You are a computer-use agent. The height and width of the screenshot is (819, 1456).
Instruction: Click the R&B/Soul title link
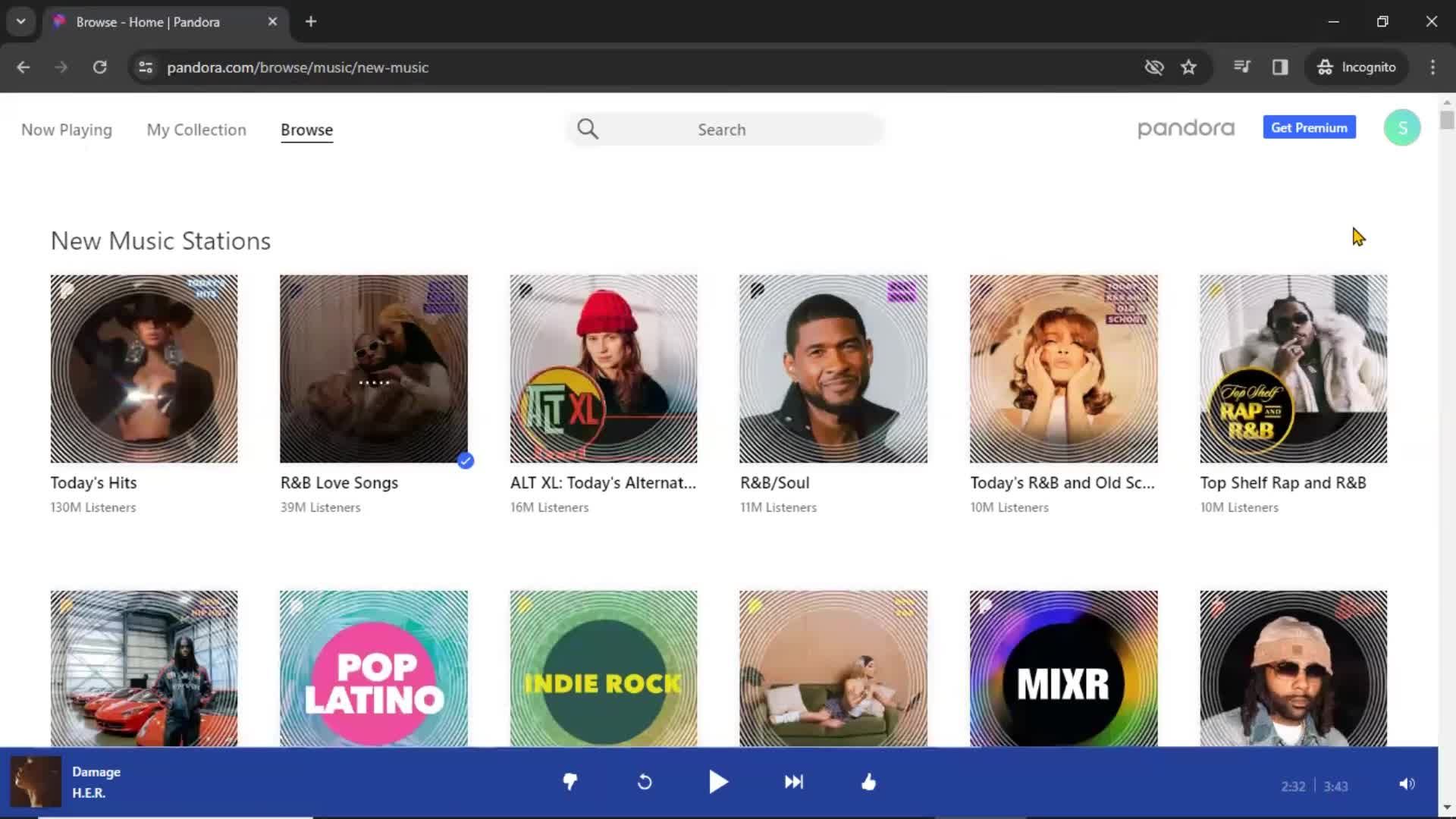click(774, 483)
